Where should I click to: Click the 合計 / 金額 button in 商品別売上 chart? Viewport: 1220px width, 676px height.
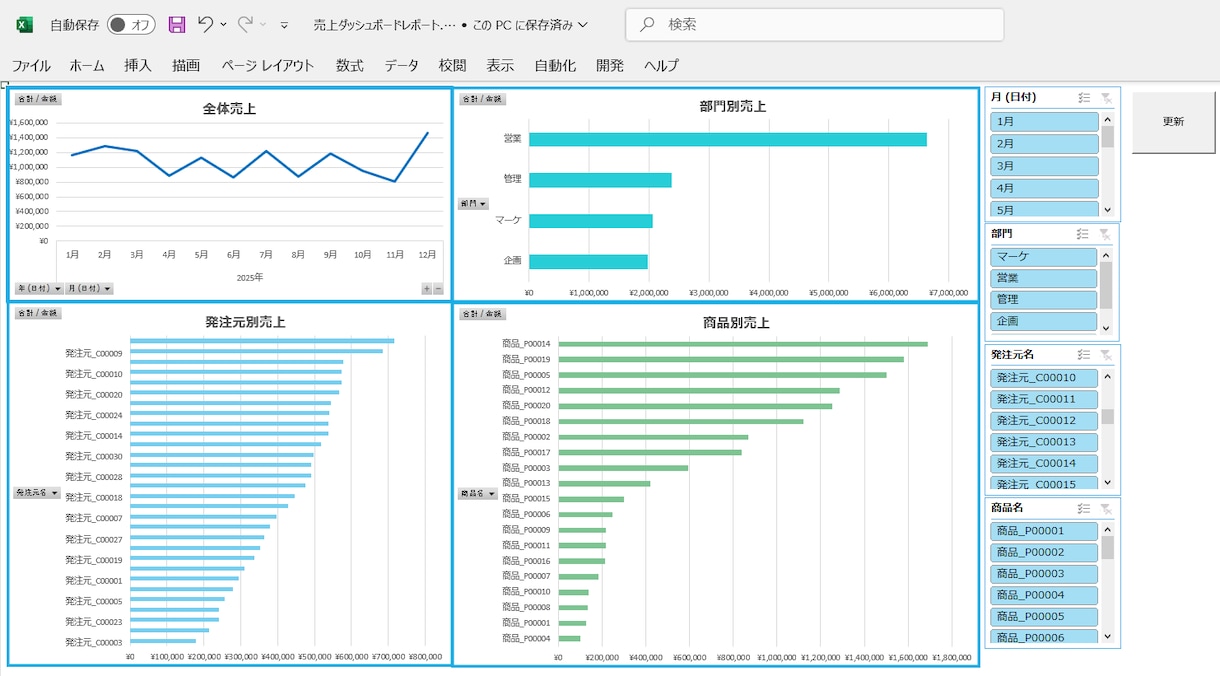tap(483, 314)
